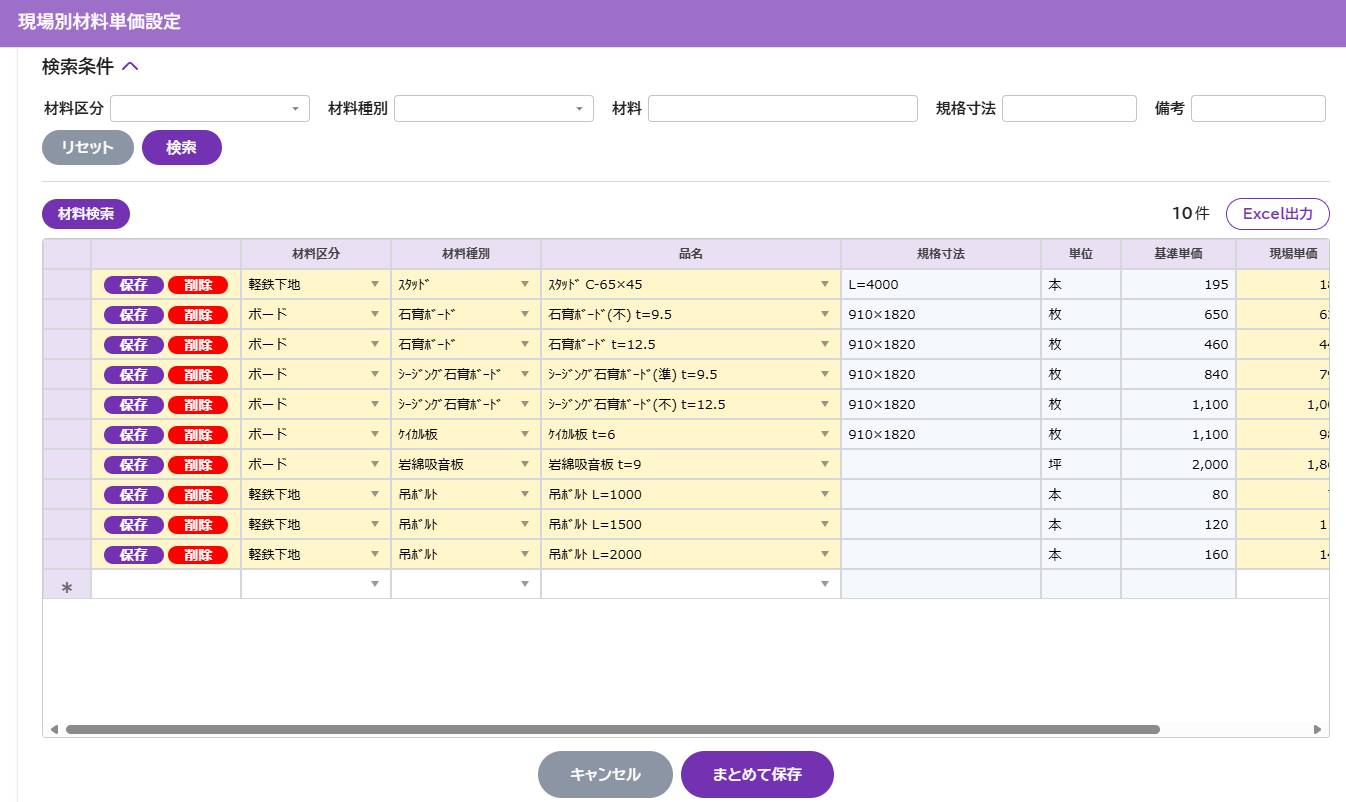Click the Excel出力 button
Image resolution: width=1346 pixels, height=802 pixels.
click(x=1277, y=214)
